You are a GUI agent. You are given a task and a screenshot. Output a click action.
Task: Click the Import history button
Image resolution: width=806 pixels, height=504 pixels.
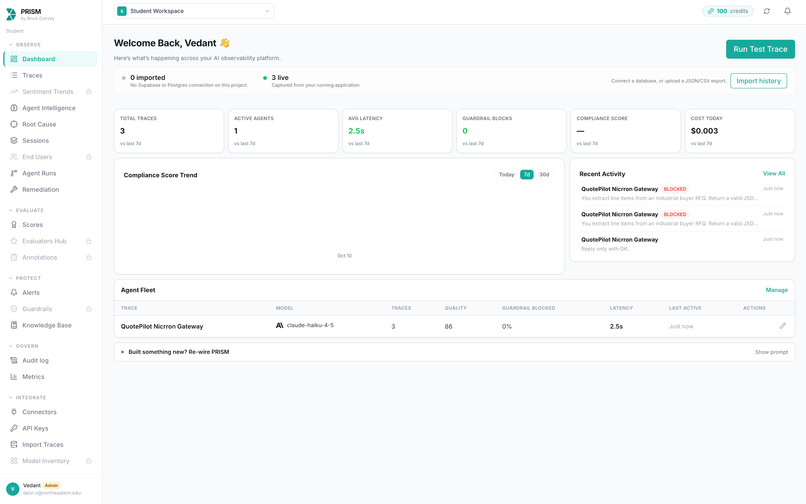pos(758,81)
